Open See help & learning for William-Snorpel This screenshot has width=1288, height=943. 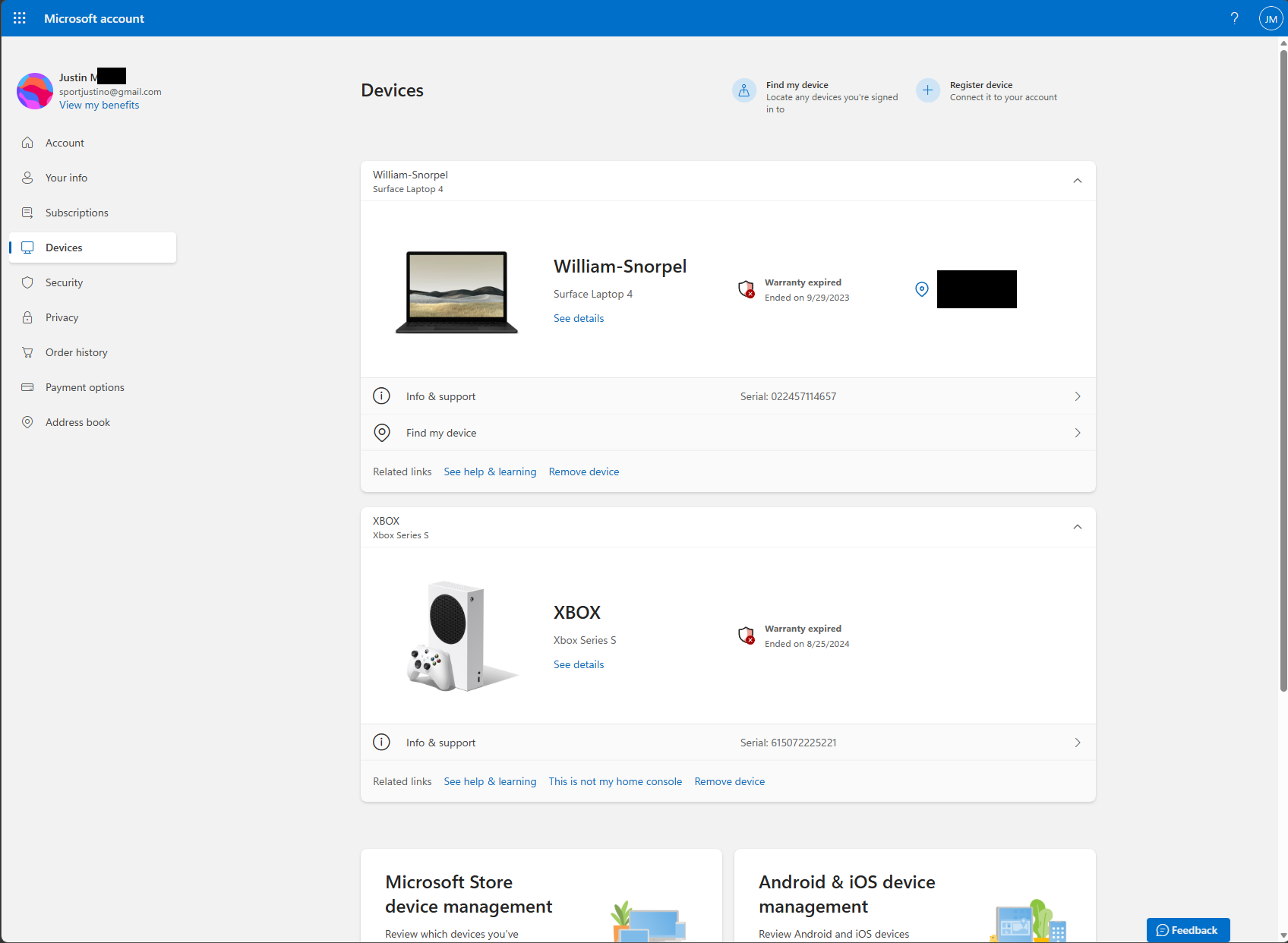[490, 471]
